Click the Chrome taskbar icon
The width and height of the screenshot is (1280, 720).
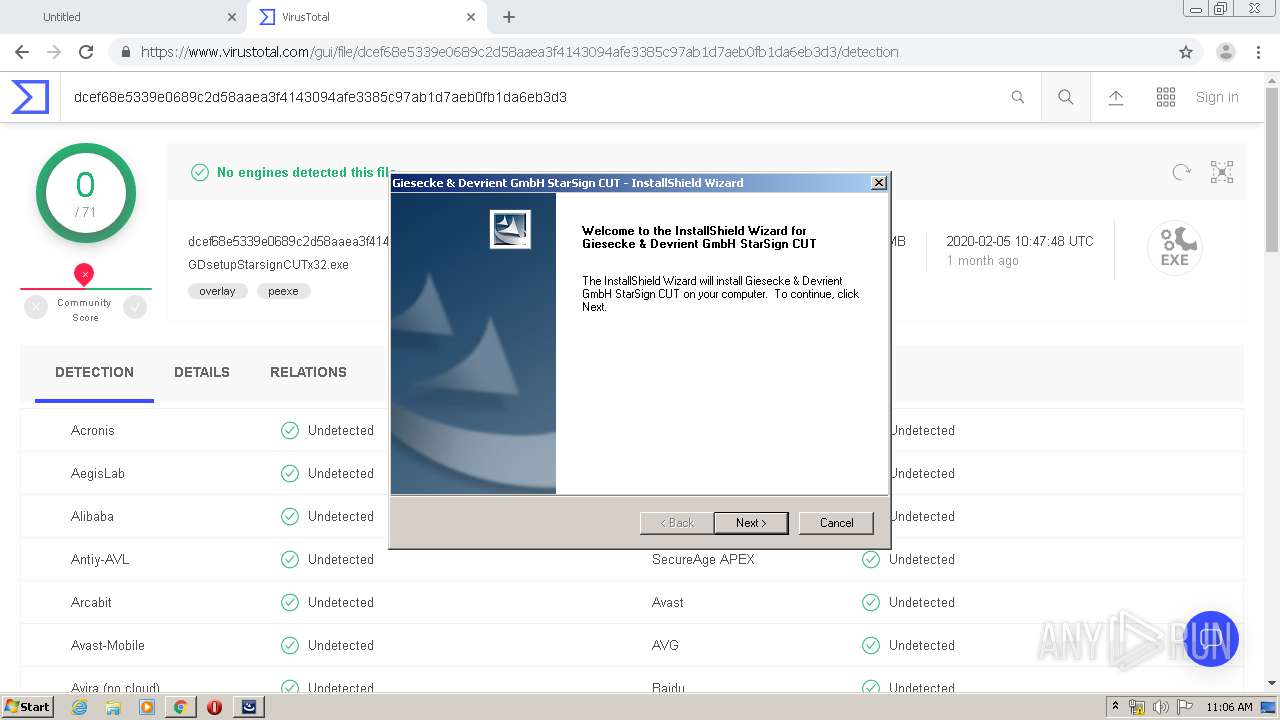coord(180,707)
